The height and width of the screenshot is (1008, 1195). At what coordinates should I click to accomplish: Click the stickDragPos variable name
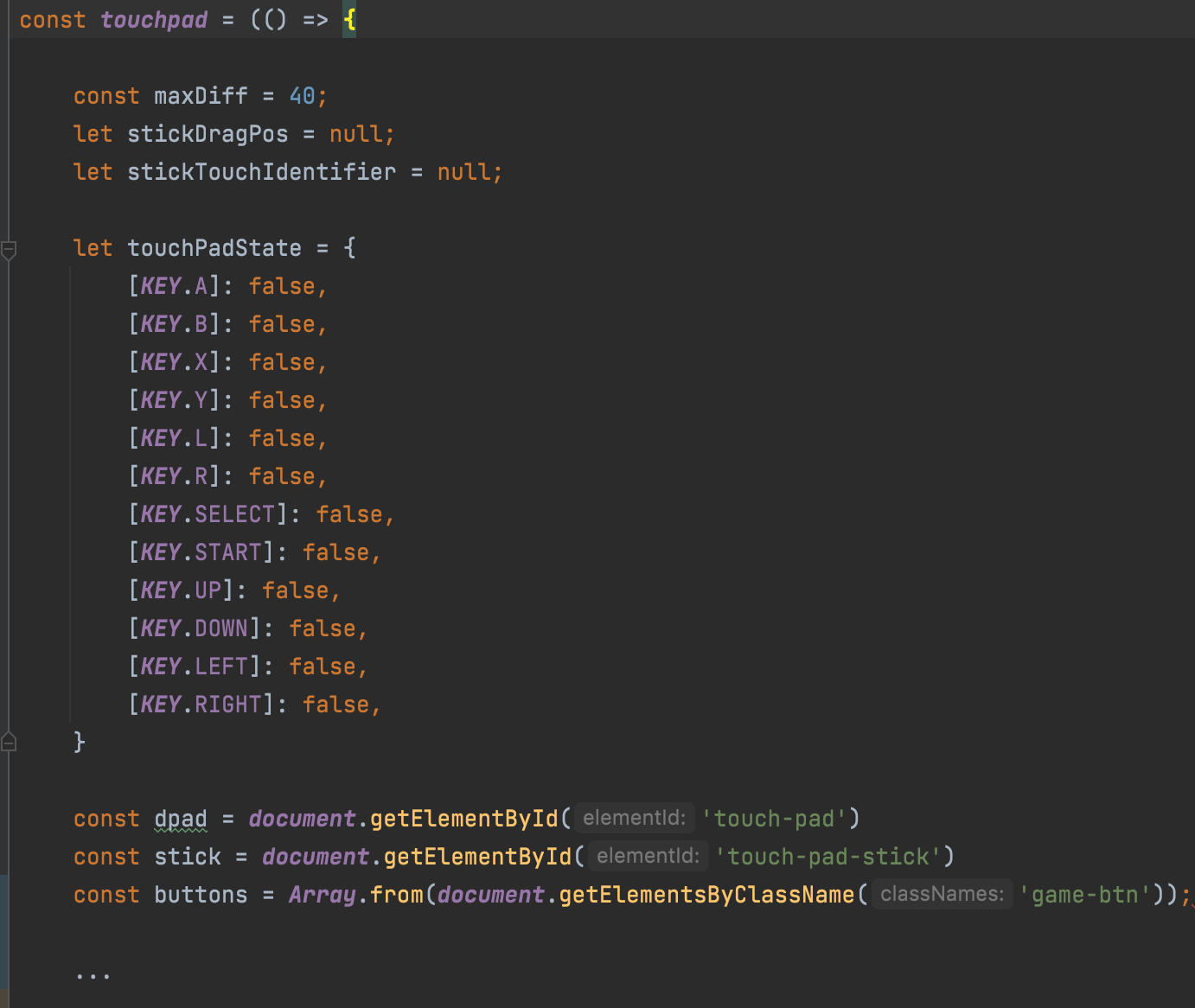(x=208, y=134)
